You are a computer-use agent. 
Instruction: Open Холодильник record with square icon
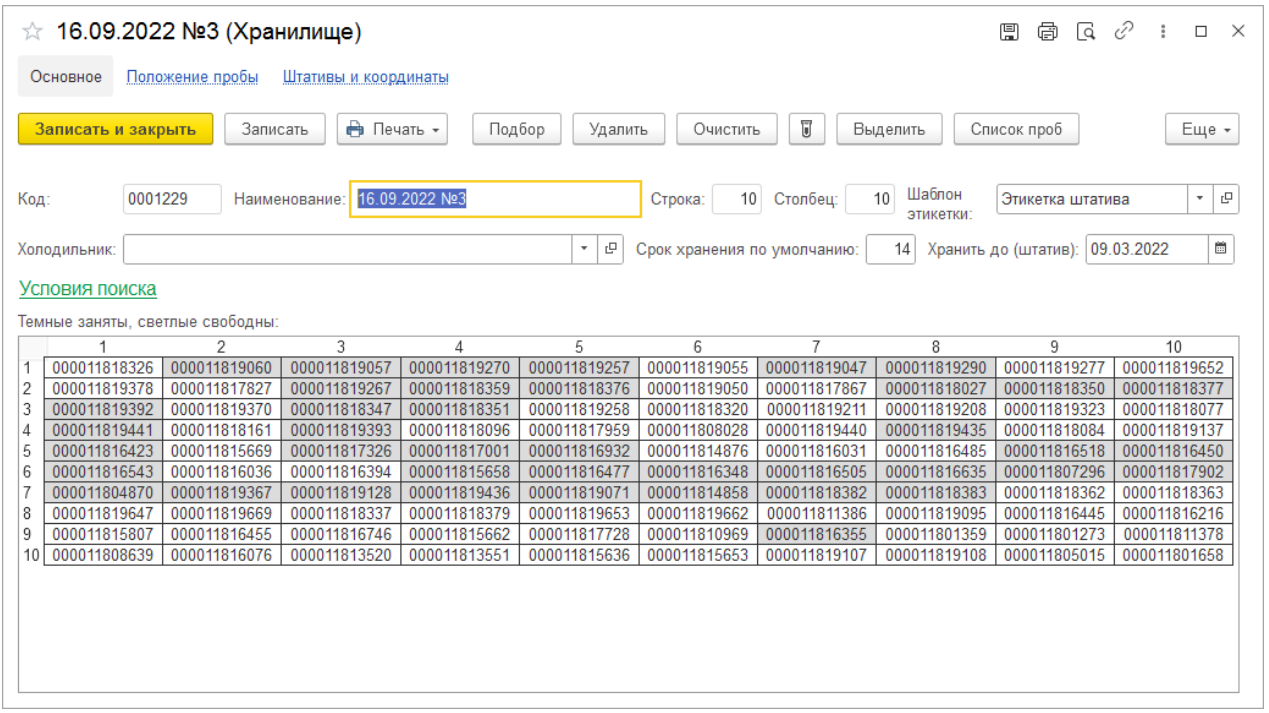coord(610,249)
